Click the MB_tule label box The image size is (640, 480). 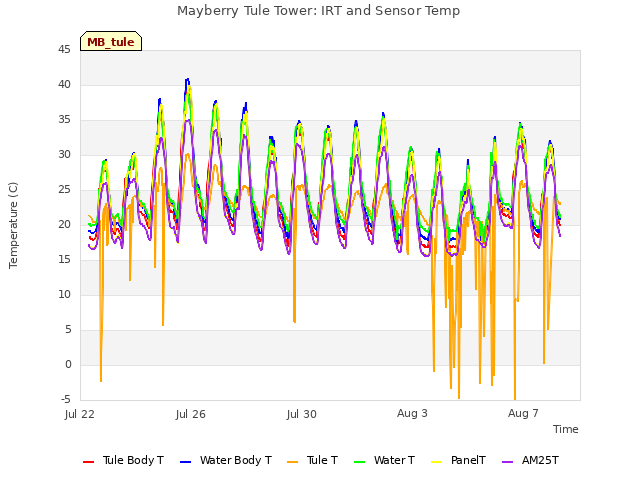pos(111,41)
